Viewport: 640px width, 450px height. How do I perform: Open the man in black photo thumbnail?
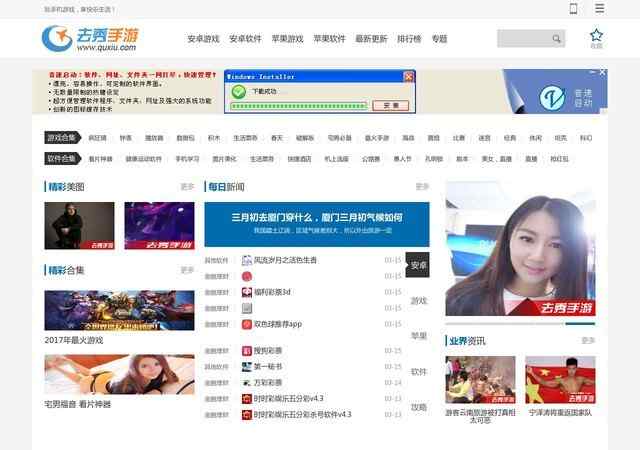tap(80, 225)
